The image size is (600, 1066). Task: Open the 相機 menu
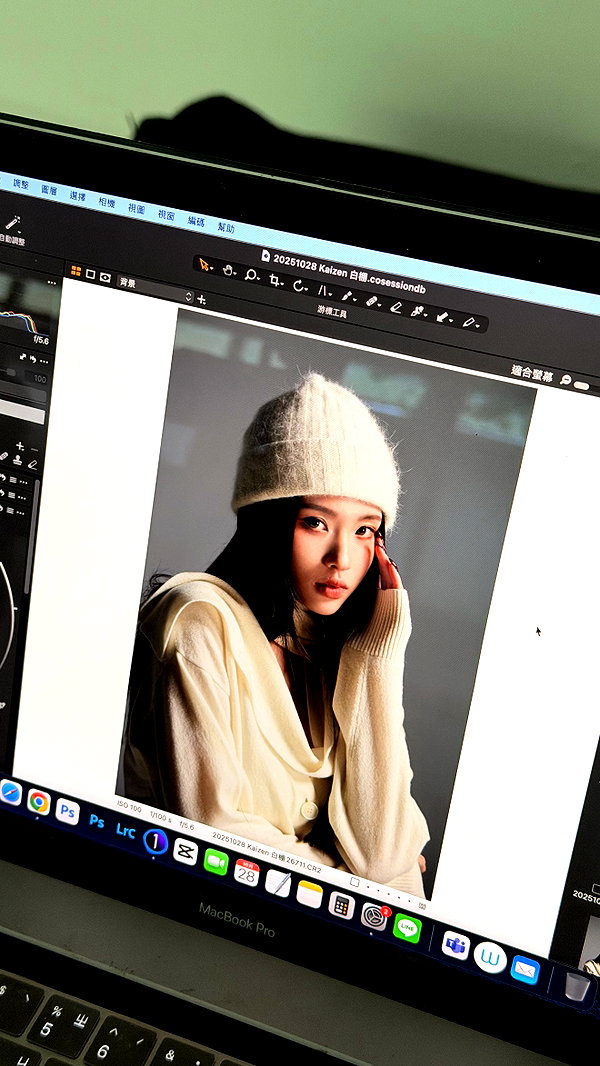[x=107, y=202]
